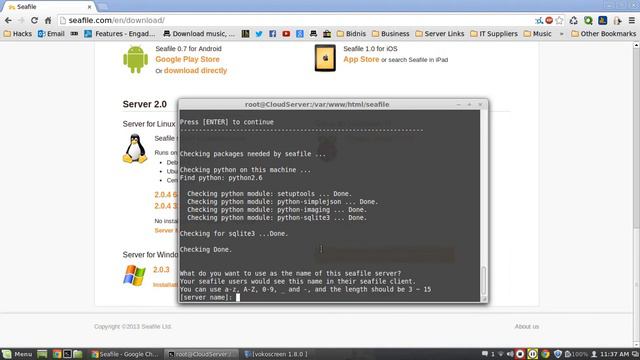Launch terminal from the panel launcher

(67, 354)
